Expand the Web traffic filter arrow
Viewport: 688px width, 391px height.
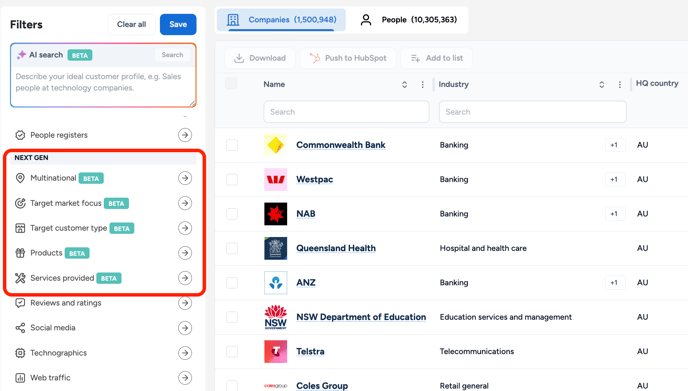tap(185, 377)
